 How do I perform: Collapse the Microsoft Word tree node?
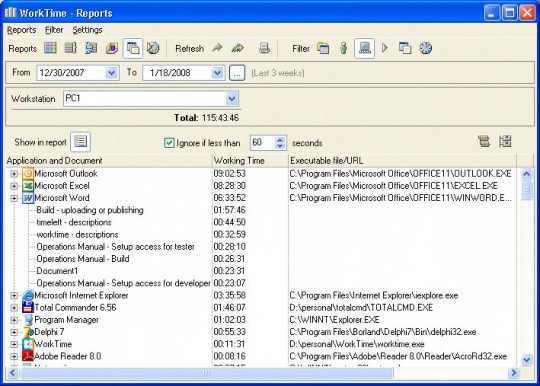point(14,198)
